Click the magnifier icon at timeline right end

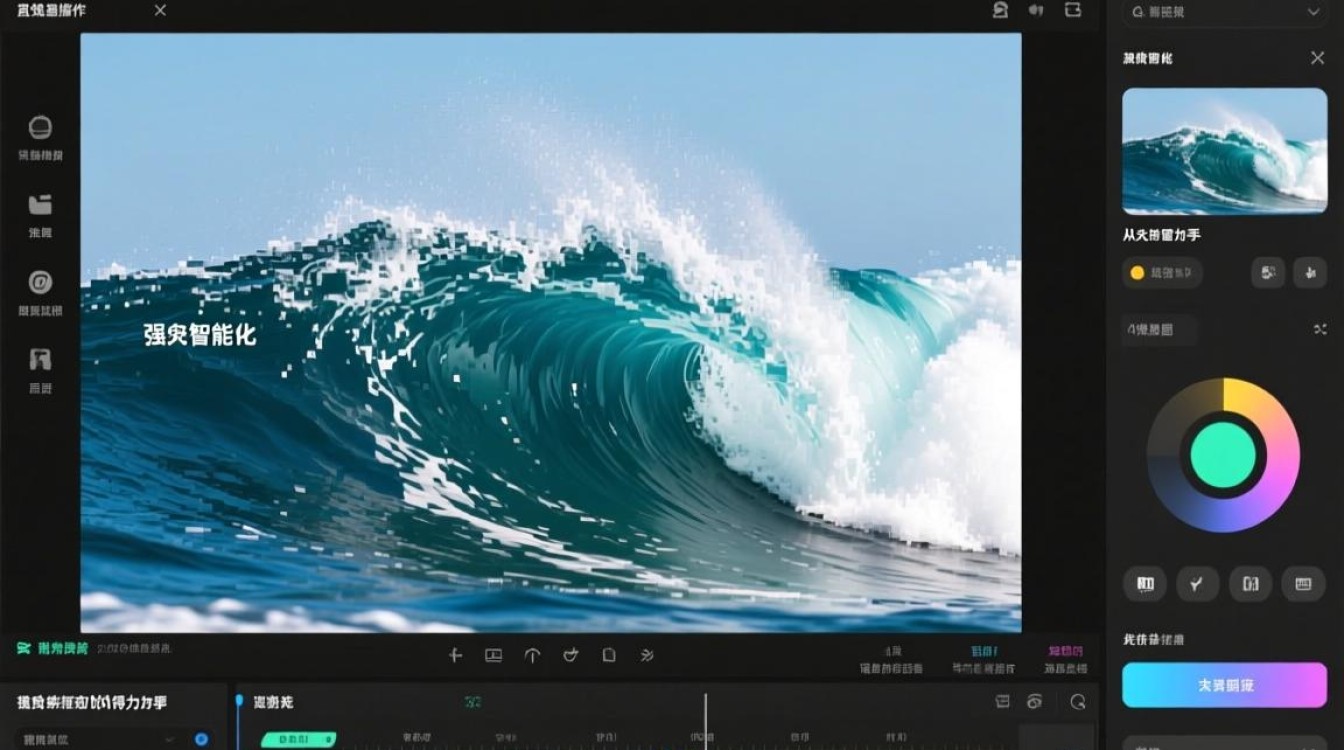[x=1078, y=702]
